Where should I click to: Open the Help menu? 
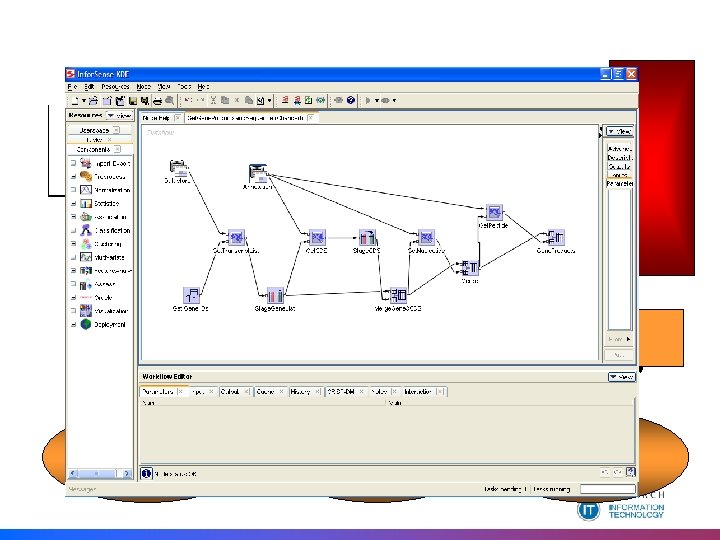[x=203, y=86]
